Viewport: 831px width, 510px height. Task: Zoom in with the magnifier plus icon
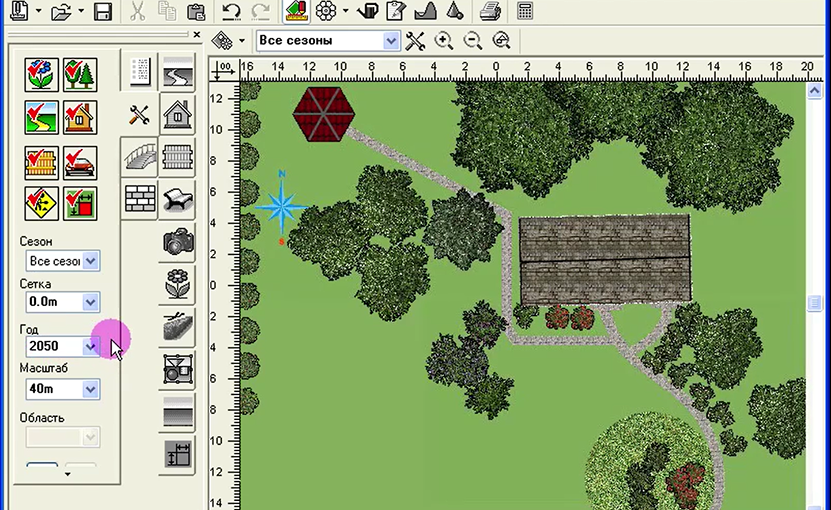pyautogui.click(x=444, y=41)
